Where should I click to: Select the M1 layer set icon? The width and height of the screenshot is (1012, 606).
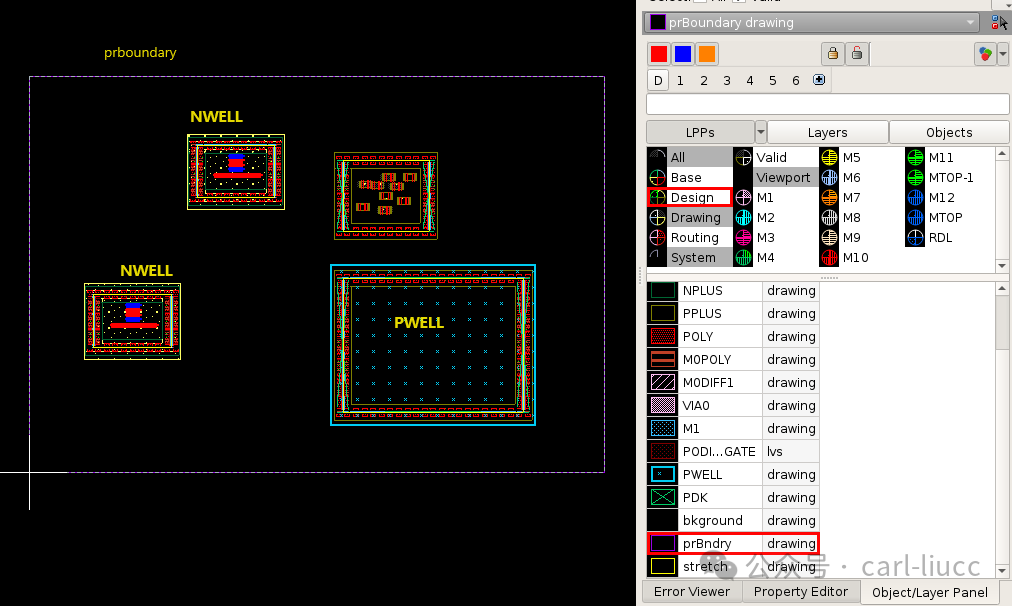pos(744,197)
